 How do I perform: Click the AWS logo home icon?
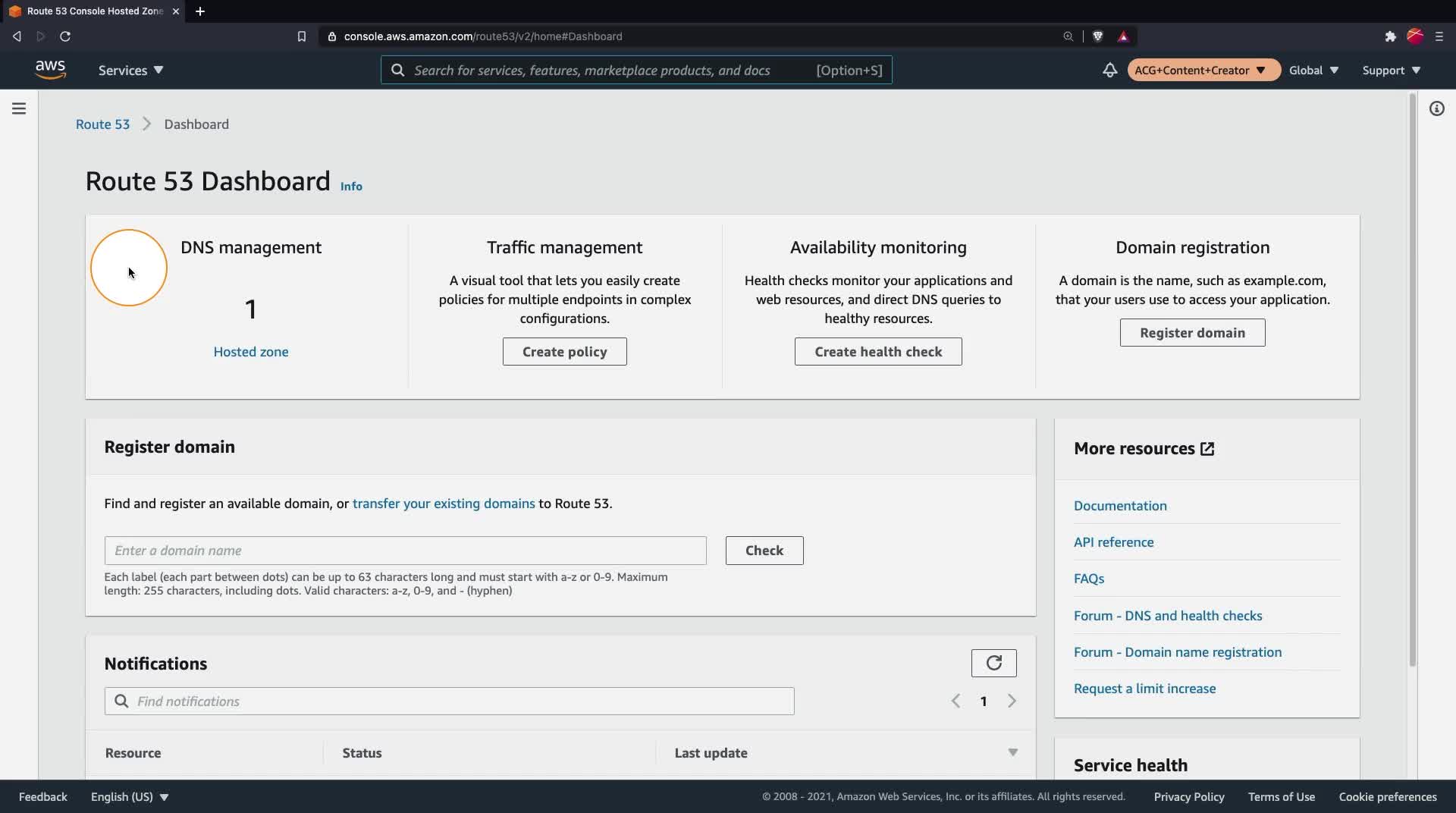coord(50,70)
